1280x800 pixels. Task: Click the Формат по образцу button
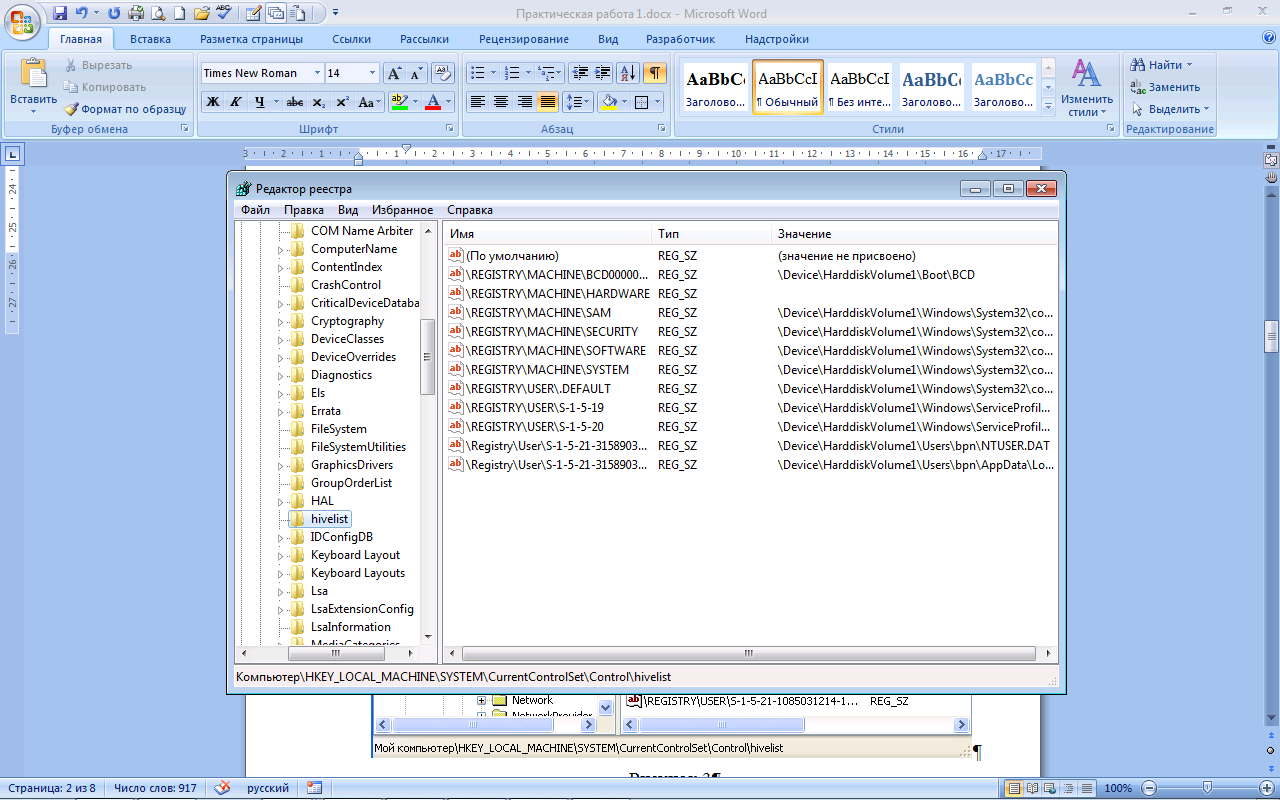(125, 109)
